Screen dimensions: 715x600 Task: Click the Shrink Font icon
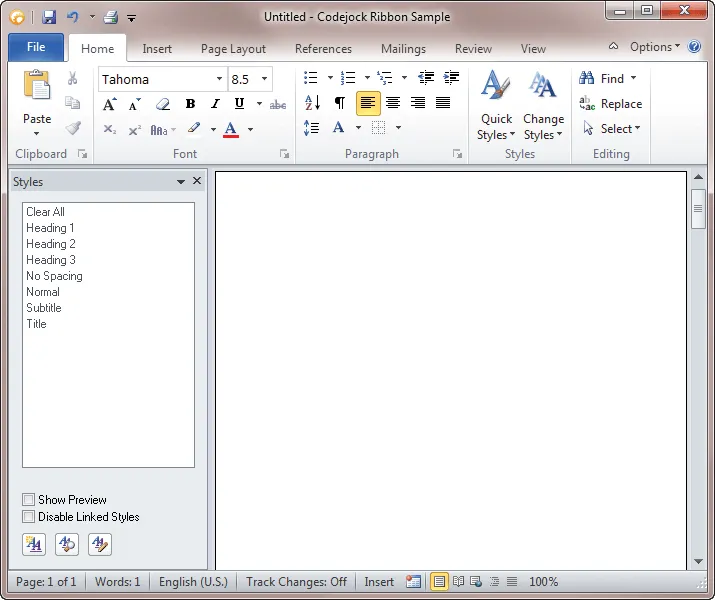tap(135, 104)
